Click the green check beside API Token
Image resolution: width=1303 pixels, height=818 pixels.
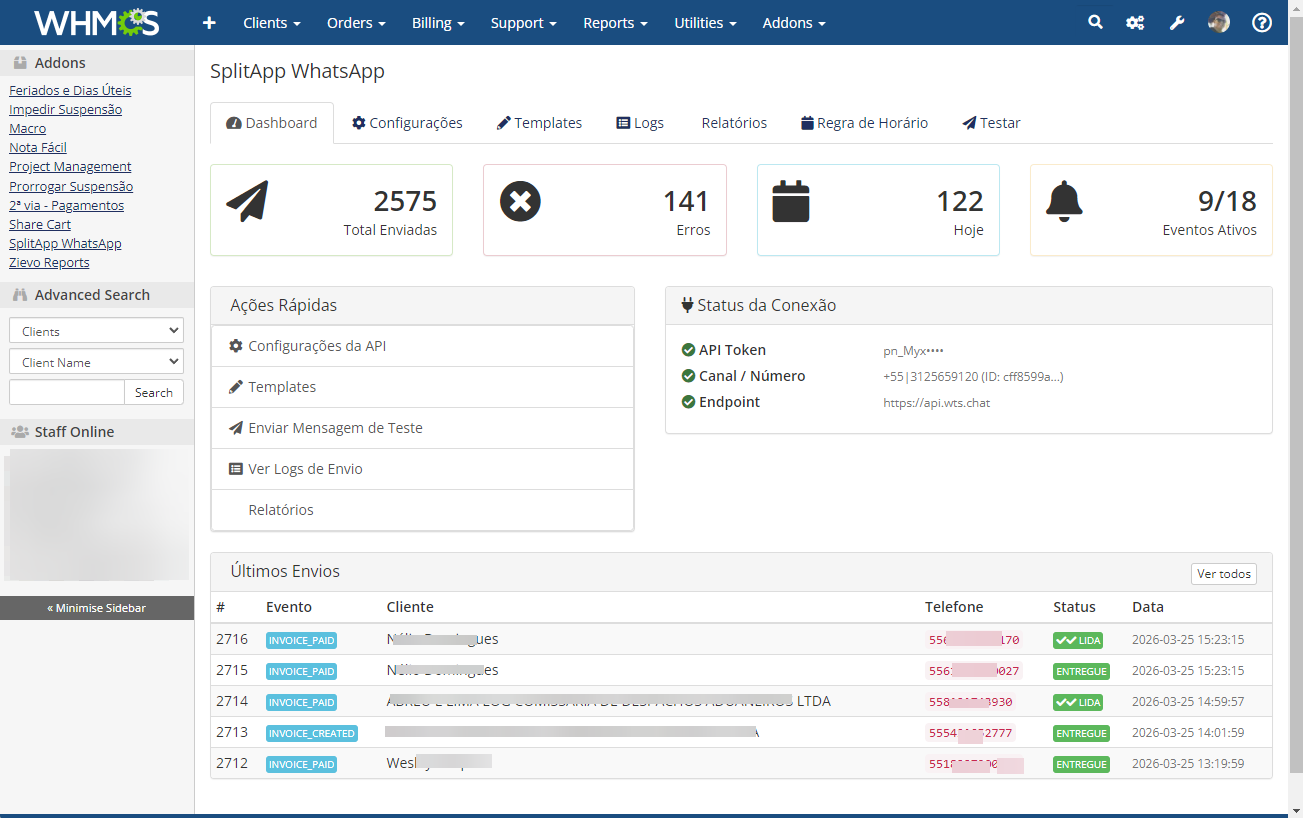[x=688, y=350]
